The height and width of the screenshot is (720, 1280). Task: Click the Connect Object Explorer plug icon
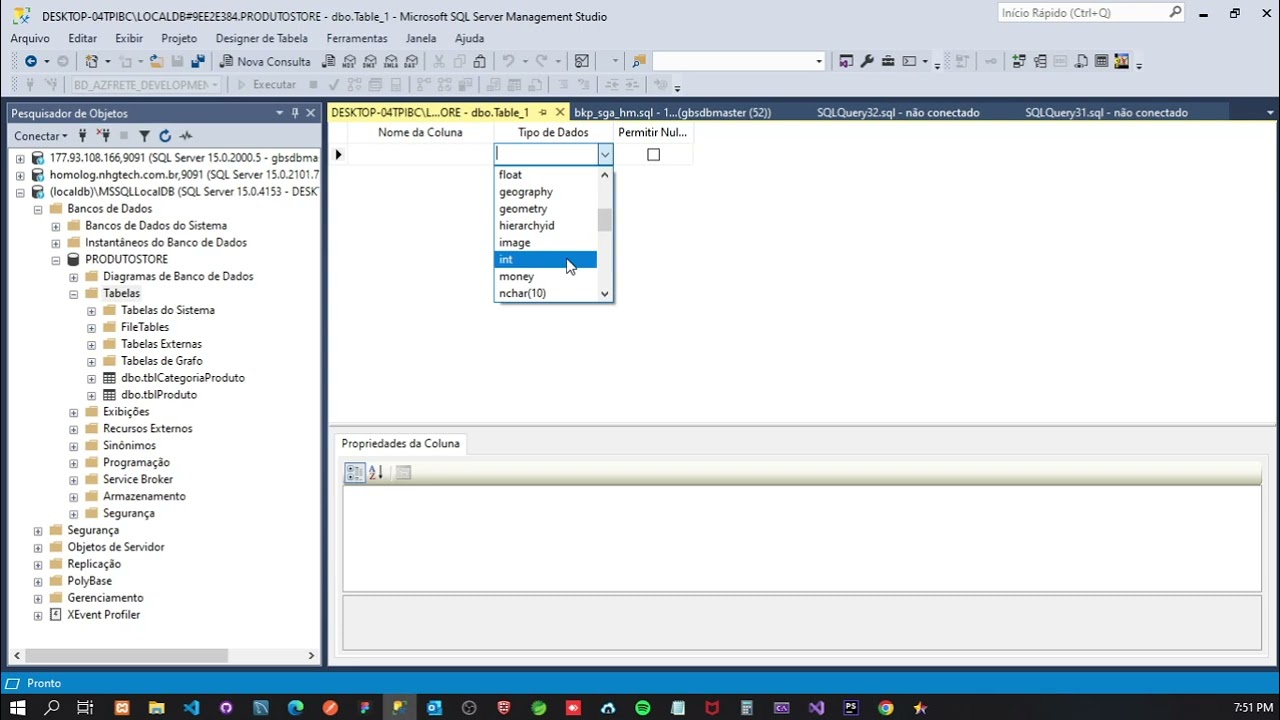pos(84,136)
